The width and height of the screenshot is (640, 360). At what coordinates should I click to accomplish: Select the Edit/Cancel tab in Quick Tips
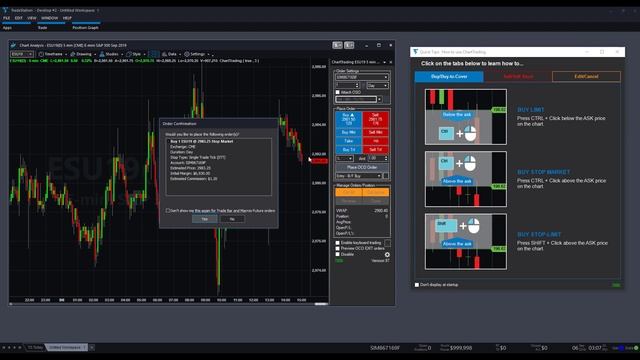(586, 77)
